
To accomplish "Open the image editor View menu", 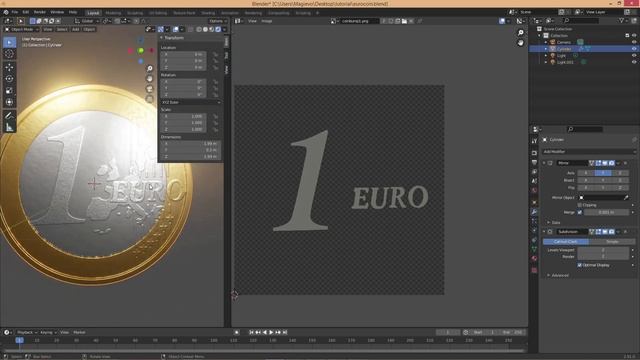I will pyautogui.click(x=252, y=21).
